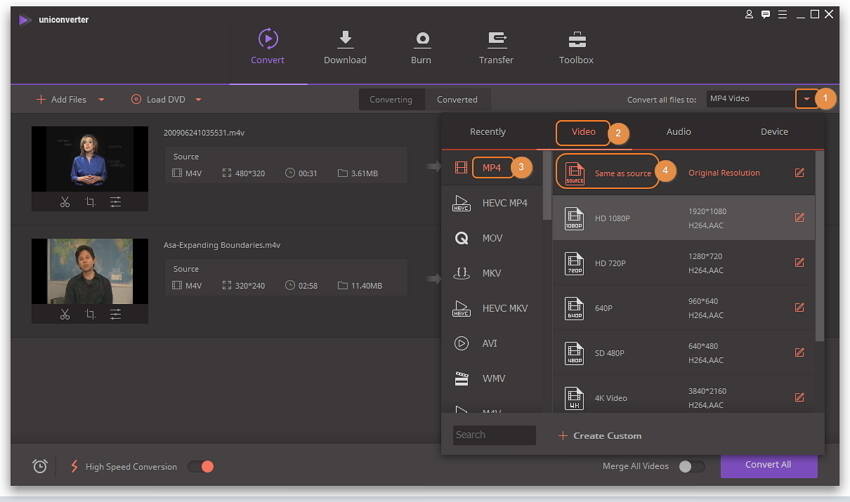Click thumbnail of 200906241035531.m4v
Image resolution: width=850 pixels, height=502 pixels.
(x=89, y=159)
